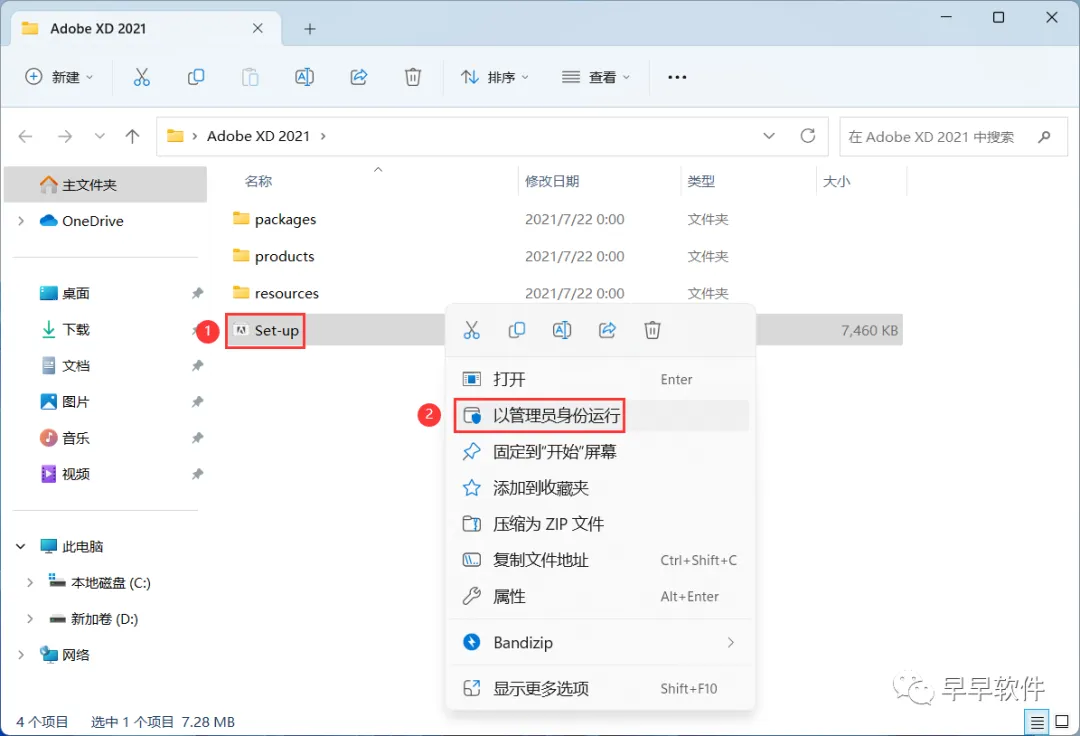The height and width of the screenshot is (736, 1080).
Task: Go back with the left arrow button
Action: (25, 136)
